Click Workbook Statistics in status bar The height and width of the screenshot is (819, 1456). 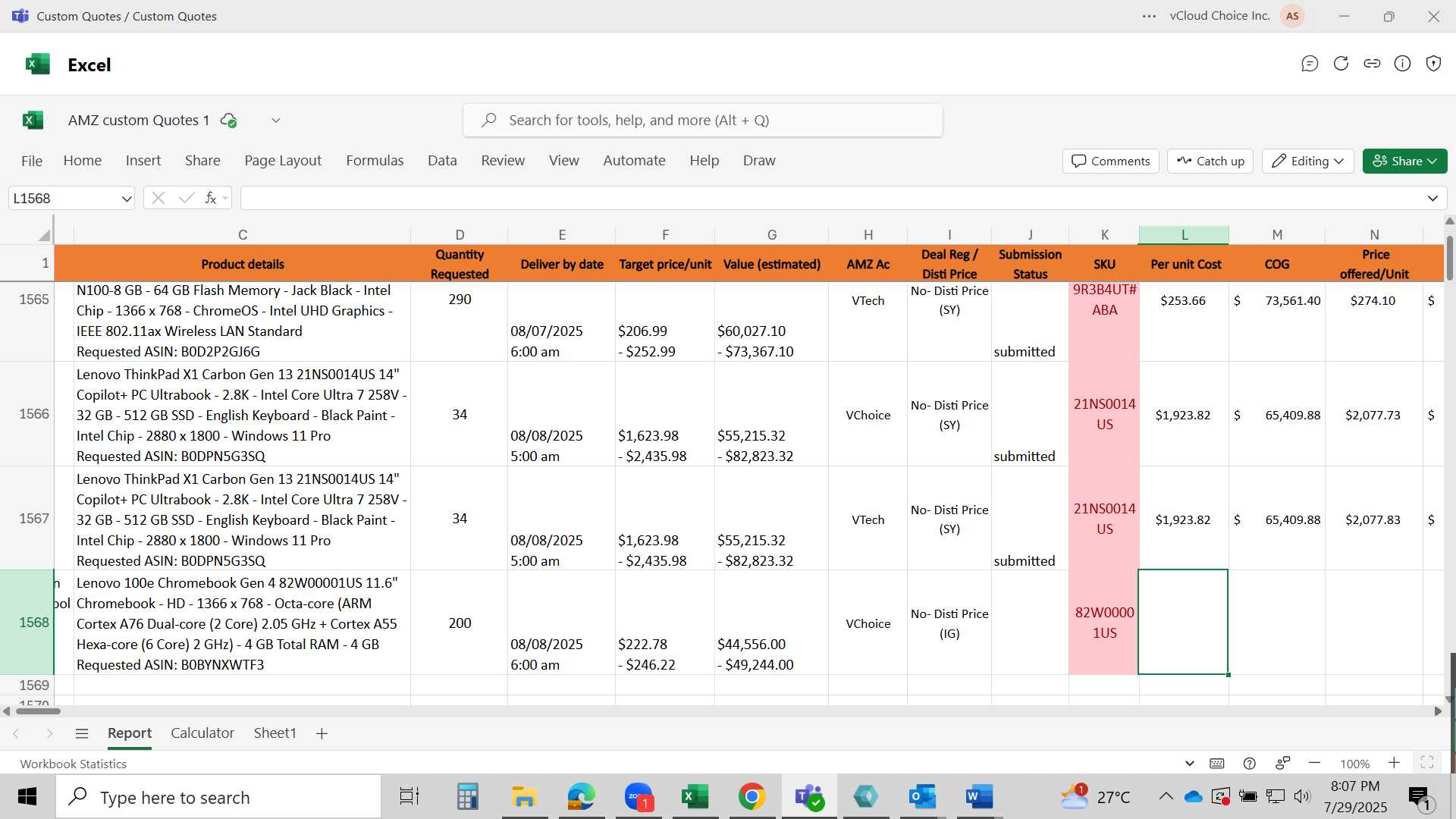[74, 764]
